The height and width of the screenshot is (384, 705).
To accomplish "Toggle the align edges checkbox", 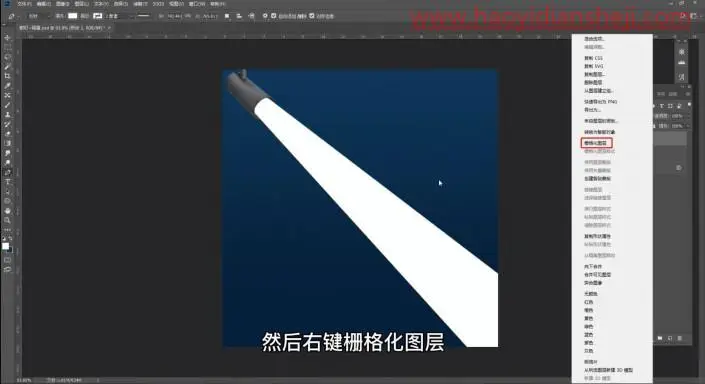I will [x=312, y=16].
